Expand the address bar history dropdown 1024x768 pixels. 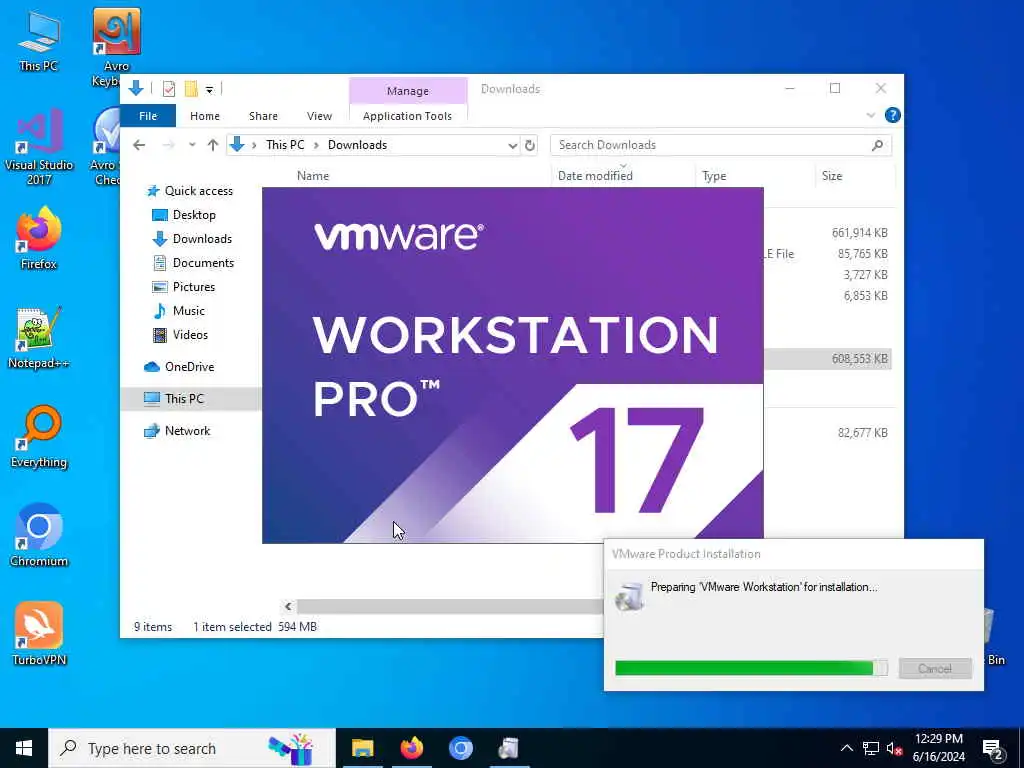[x=513, y=145]
